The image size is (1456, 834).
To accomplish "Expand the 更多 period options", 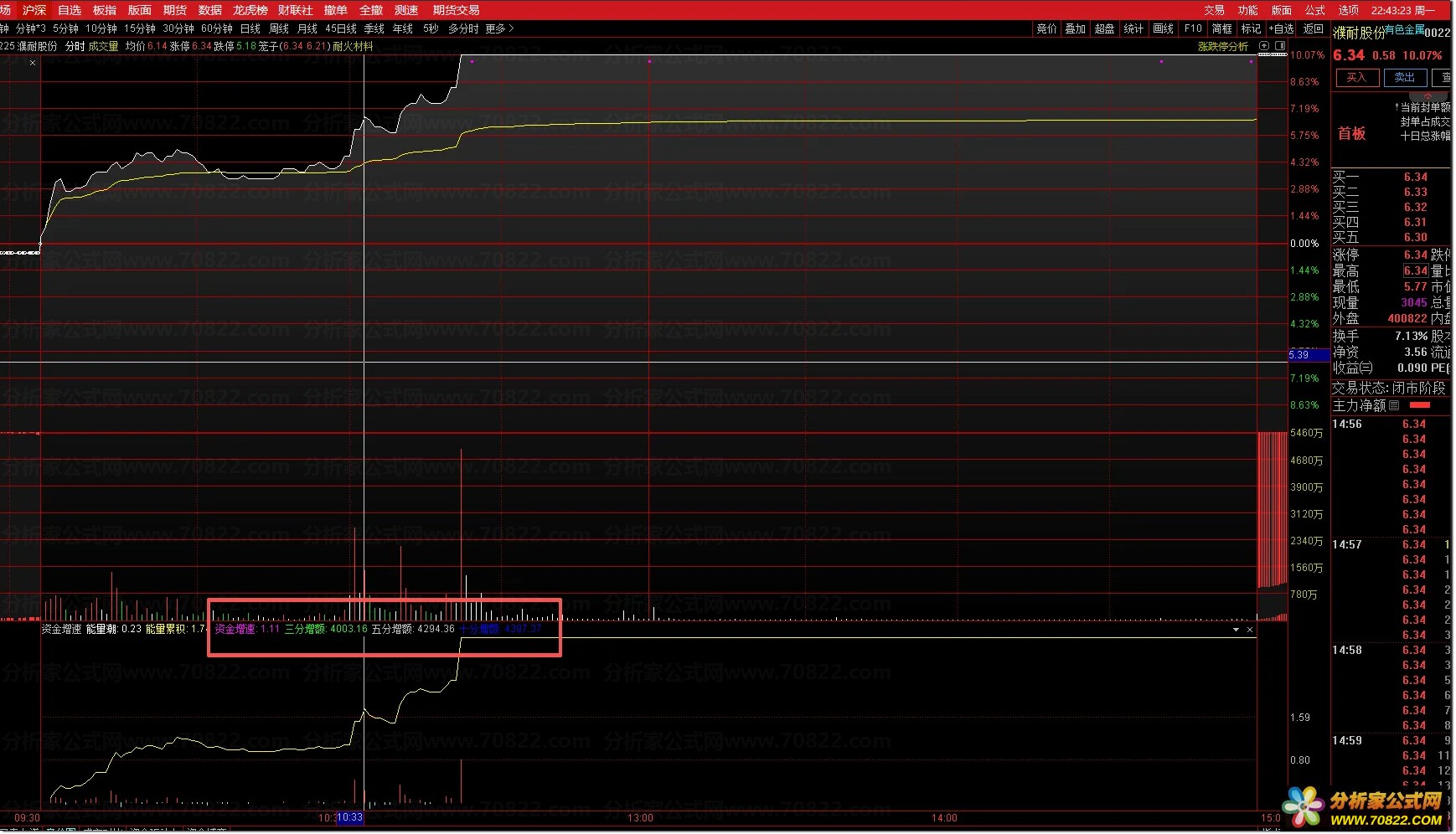I will tap(499, 28).
